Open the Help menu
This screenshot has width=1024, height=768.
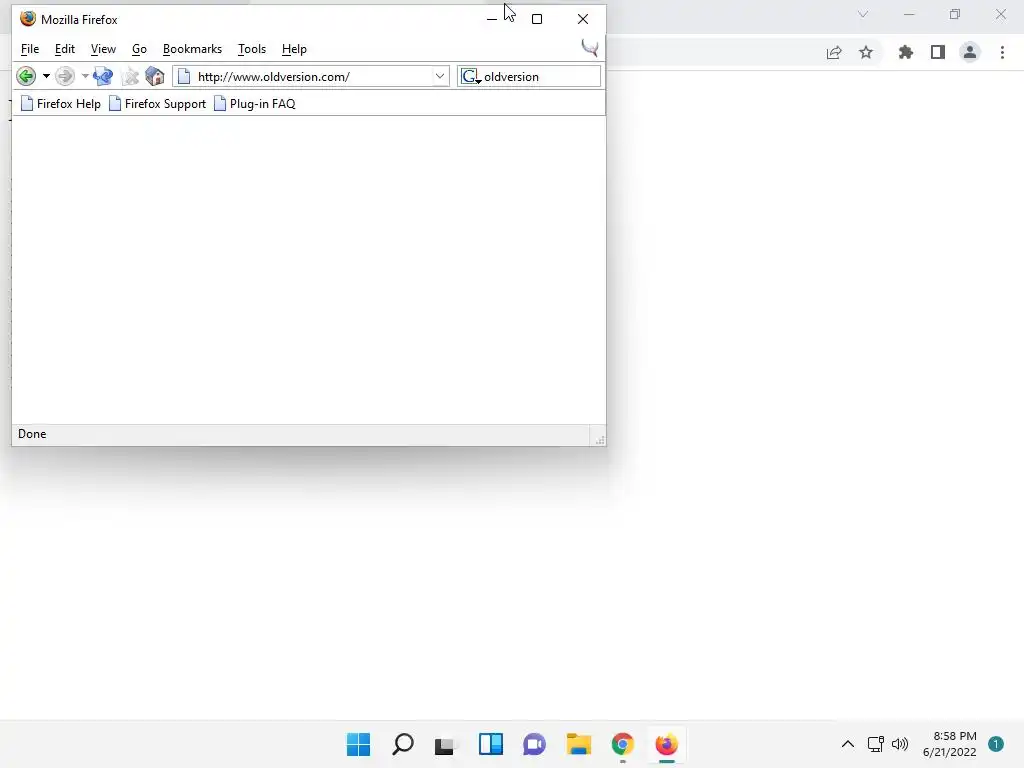click(294, 49)
